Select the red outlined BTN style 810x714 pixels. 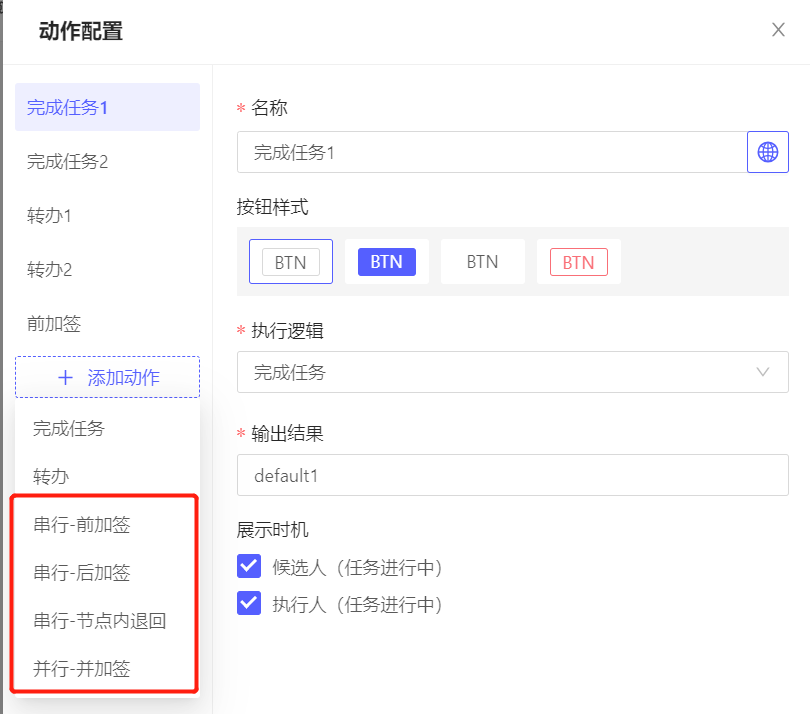coord(579,261)
